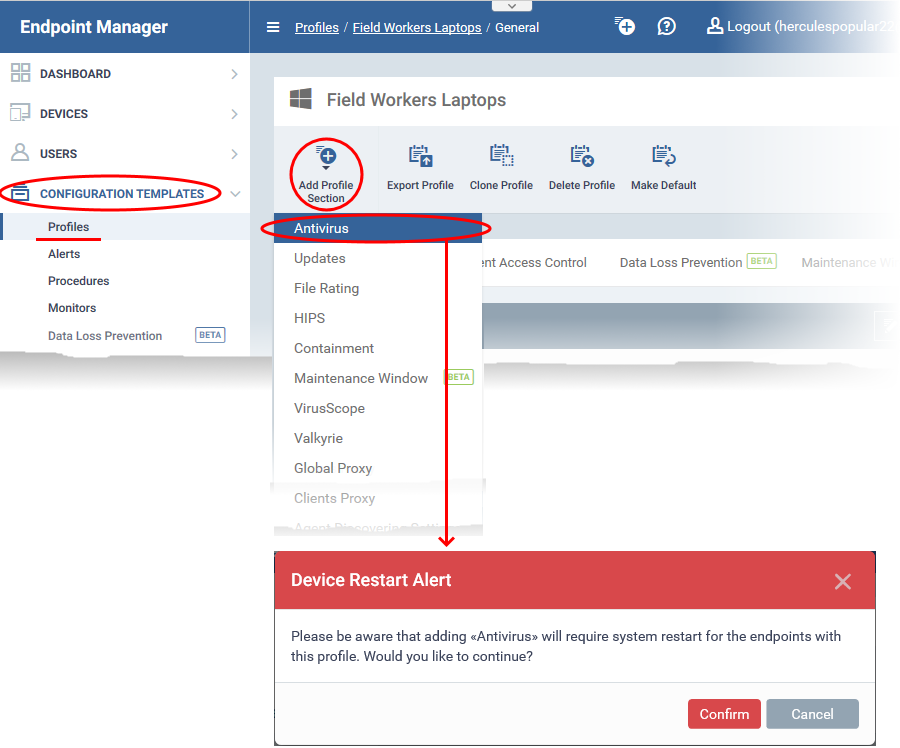The height and width of the screenshot is (748, 900).
Task: Collapse the Configuration Templates section
Action: point(234,194)
